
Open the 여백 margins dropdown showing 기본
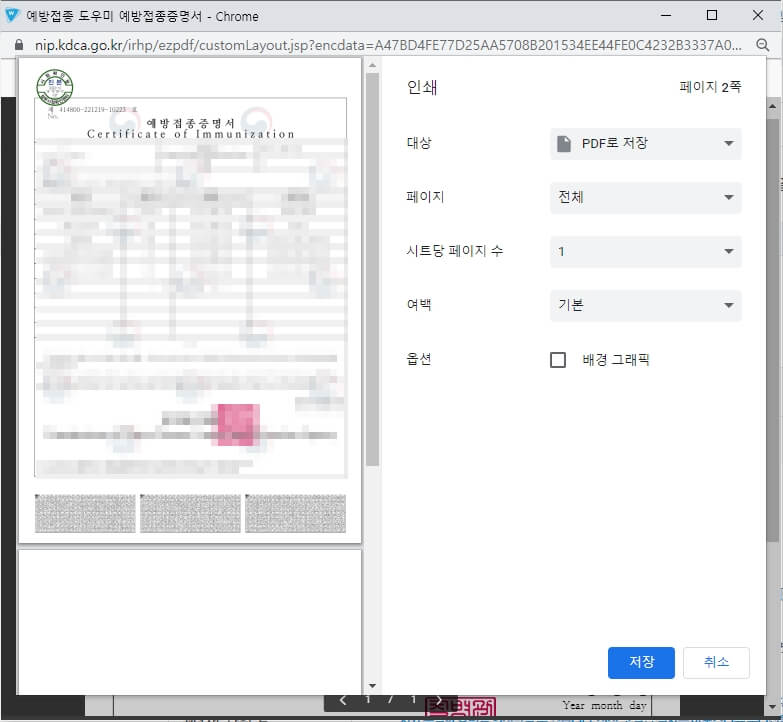click(645, 305)
